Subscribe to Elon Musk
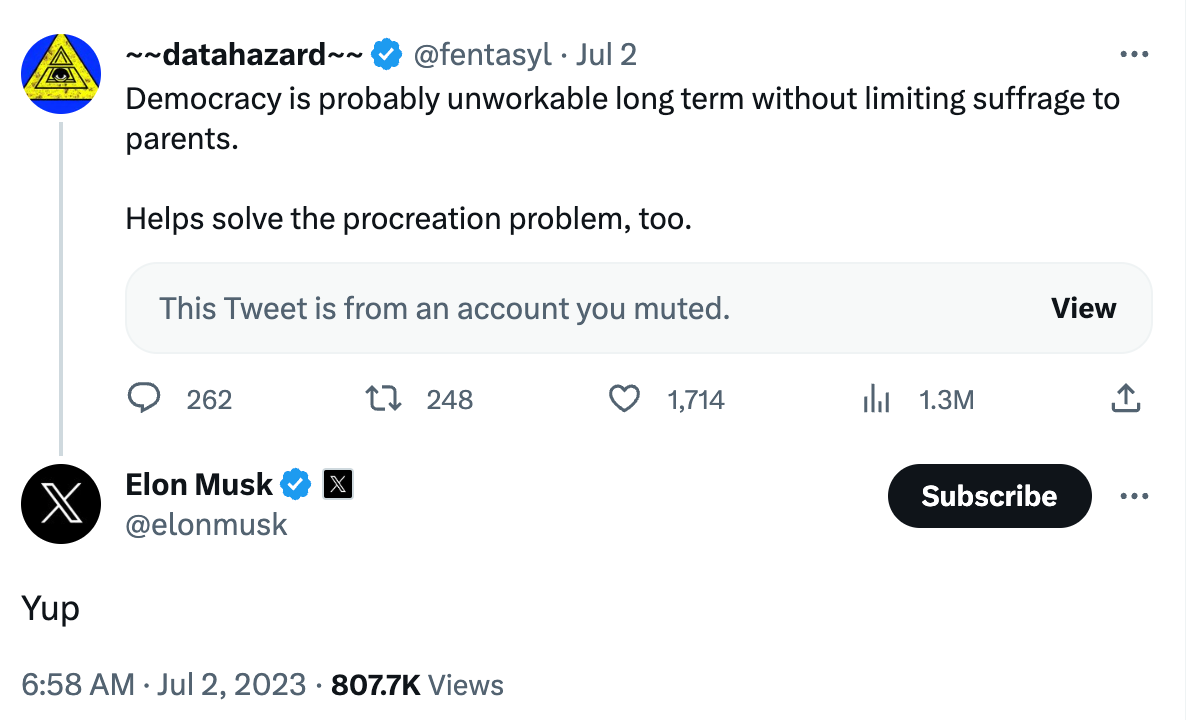The image size is (1186, 720). tap(988, 496)
